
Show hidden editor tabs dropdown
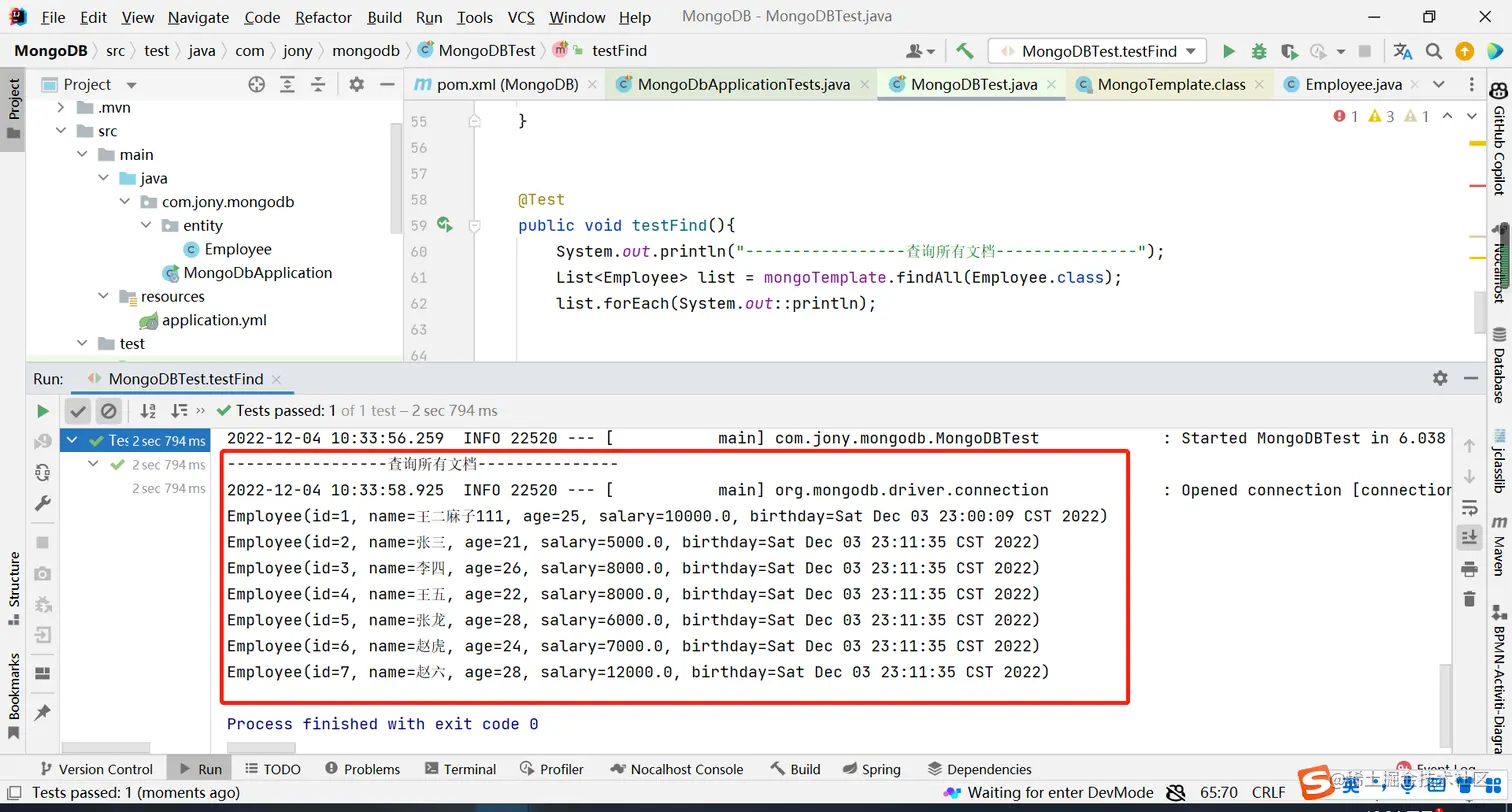tap(1439, 85)
